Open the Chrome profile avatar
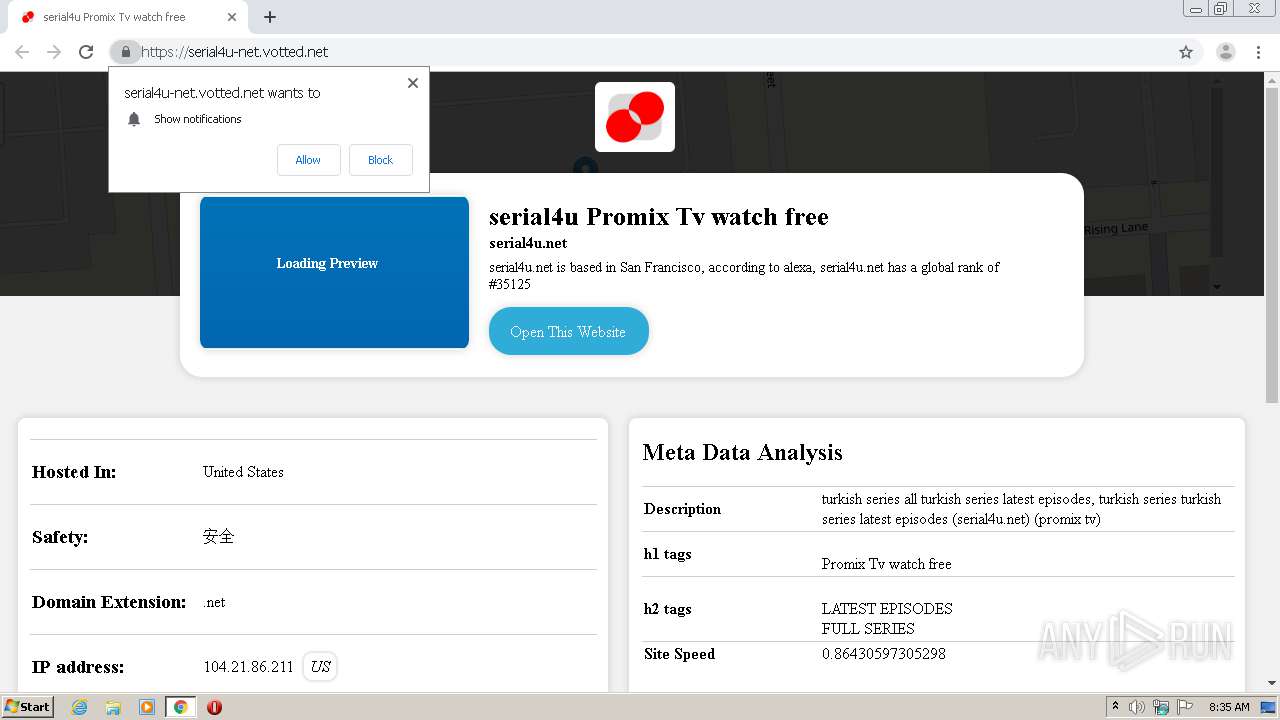This screenshot has width=1280, height=720. point(1225,52)
